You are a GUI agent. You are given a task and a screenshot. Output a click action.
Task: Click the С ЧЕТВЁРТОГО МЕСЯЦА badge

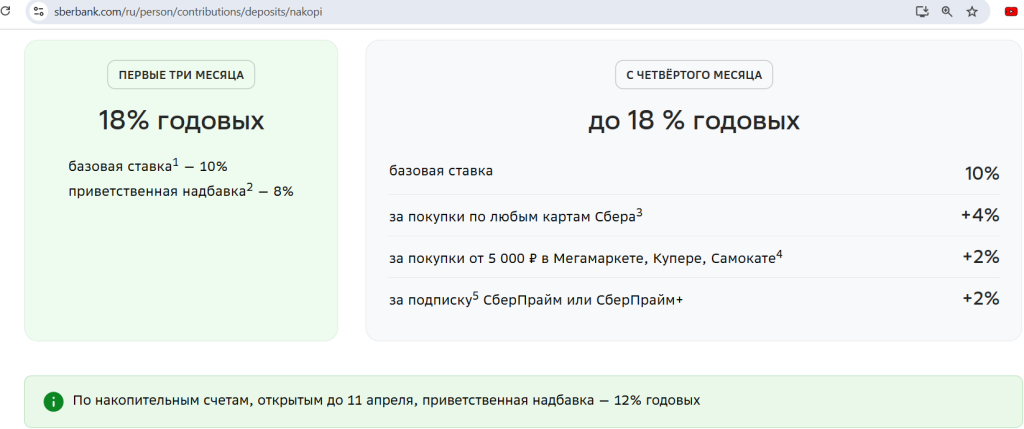(x=694, y=75)
